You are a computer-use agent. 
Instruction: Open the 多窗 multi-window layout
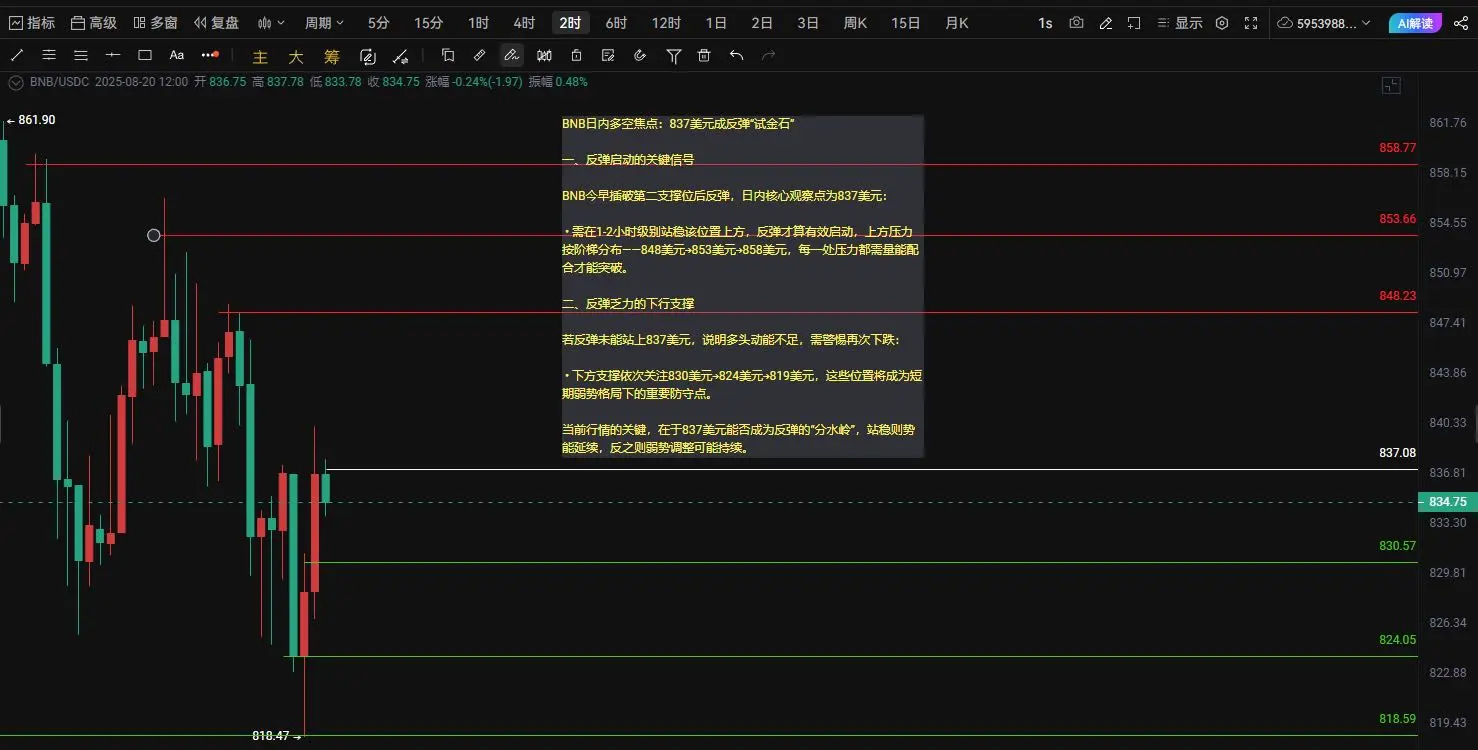[x=155, y=22]
